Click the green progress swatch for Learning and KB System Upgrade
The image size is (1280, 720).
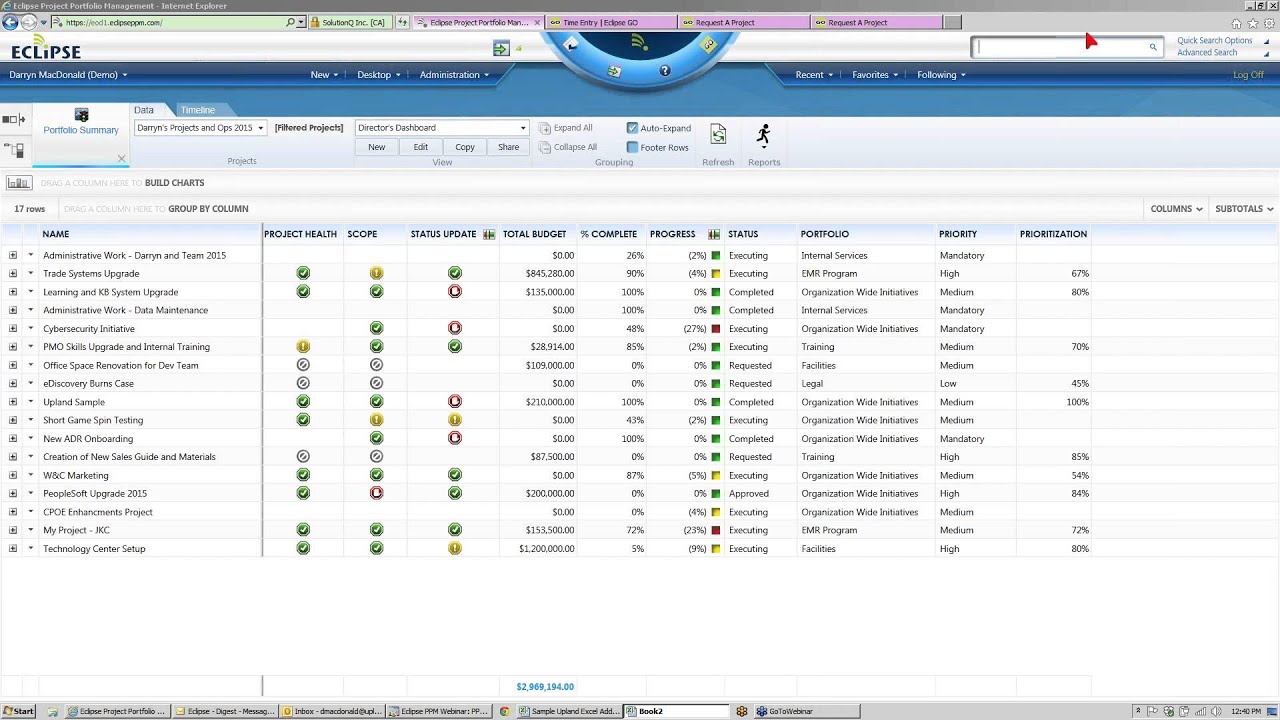pos(715,292)
